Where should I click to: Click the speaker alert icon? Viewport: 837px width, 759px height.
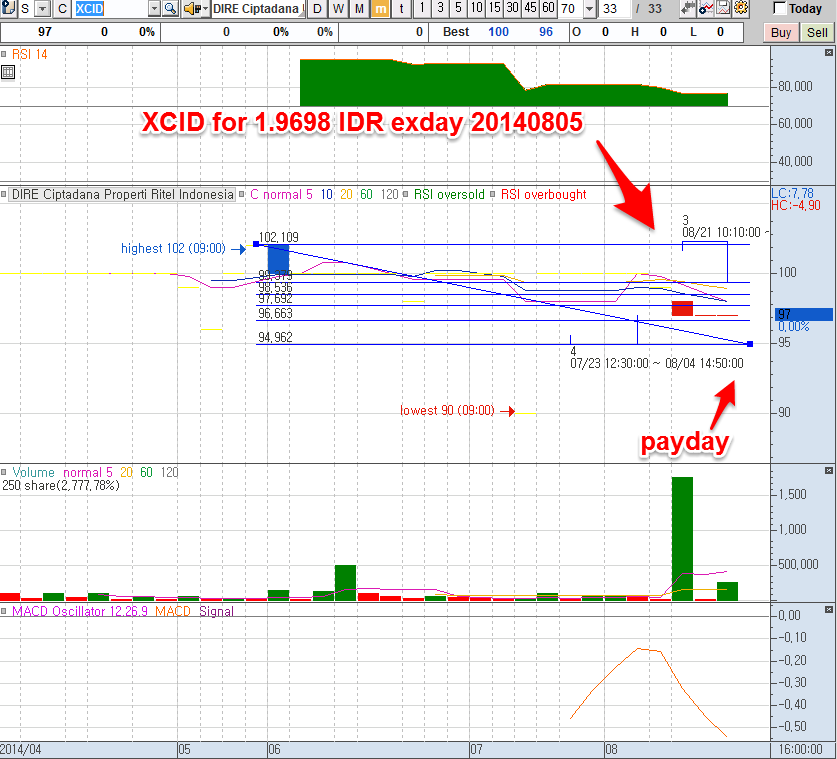[191, 9]
